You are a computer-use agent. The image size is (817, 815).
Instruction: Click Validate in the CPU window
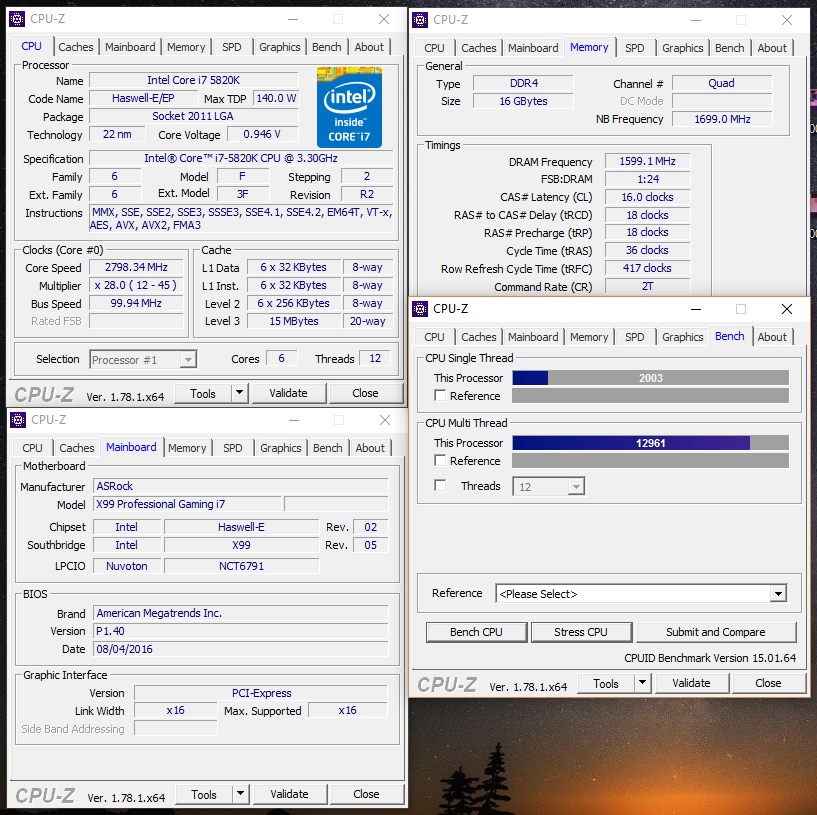pyautogui.click(x=289, y=393)
